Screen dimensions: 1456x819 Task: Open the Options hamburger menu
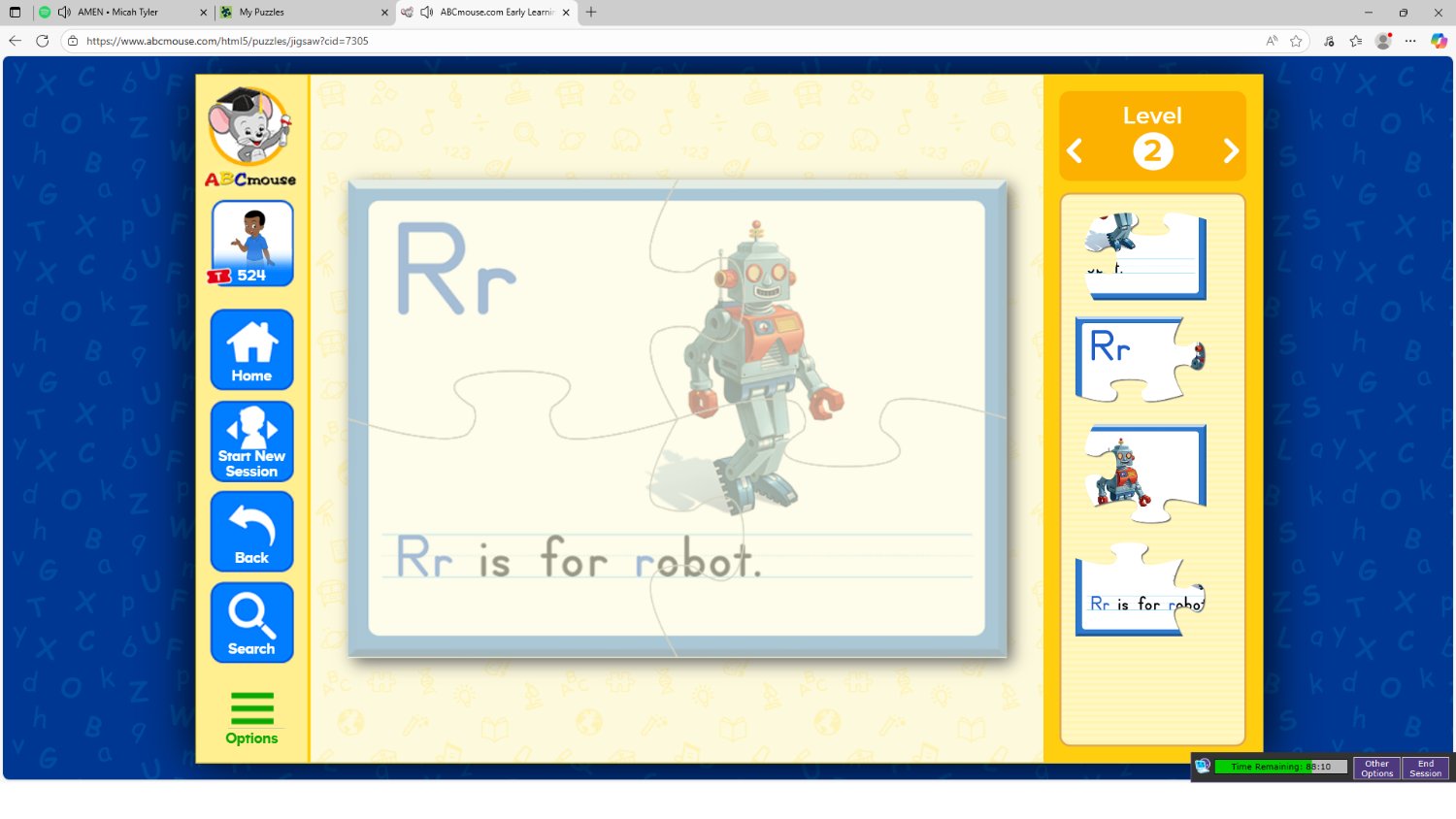click(x=252, y=718)
